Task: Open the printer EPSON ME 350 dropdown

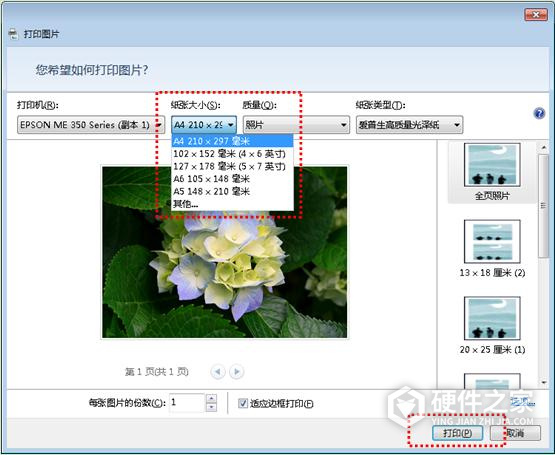Action: pyautogui.click(x=91, y=125)
